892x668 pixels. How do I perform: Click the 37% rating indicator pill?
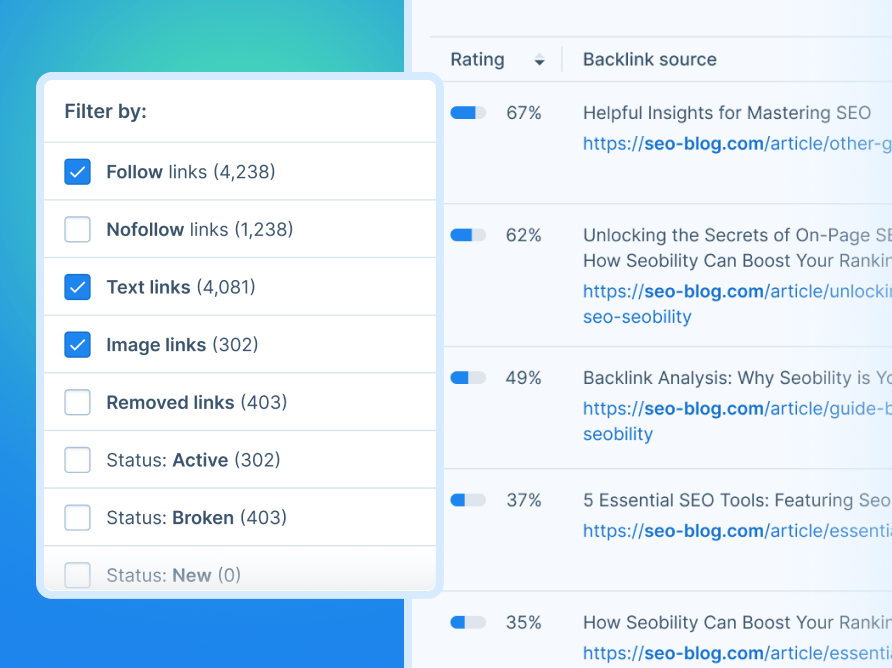tap(467, 500)
